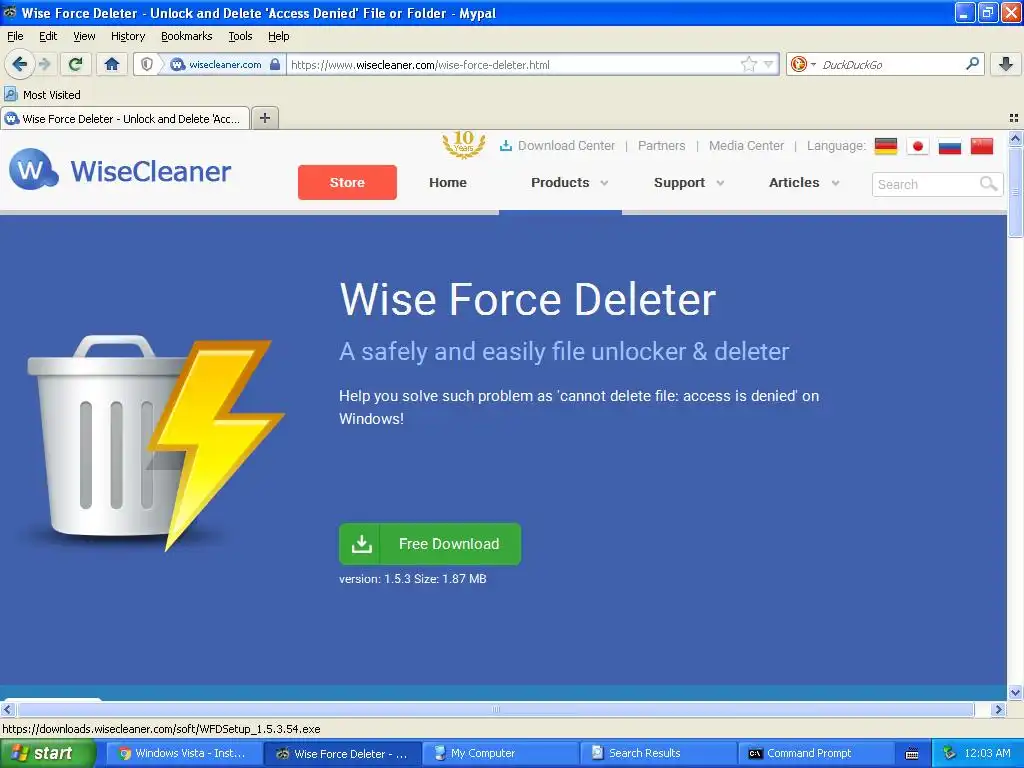
Task: Open the History menu
Action: tap(127, 36)
